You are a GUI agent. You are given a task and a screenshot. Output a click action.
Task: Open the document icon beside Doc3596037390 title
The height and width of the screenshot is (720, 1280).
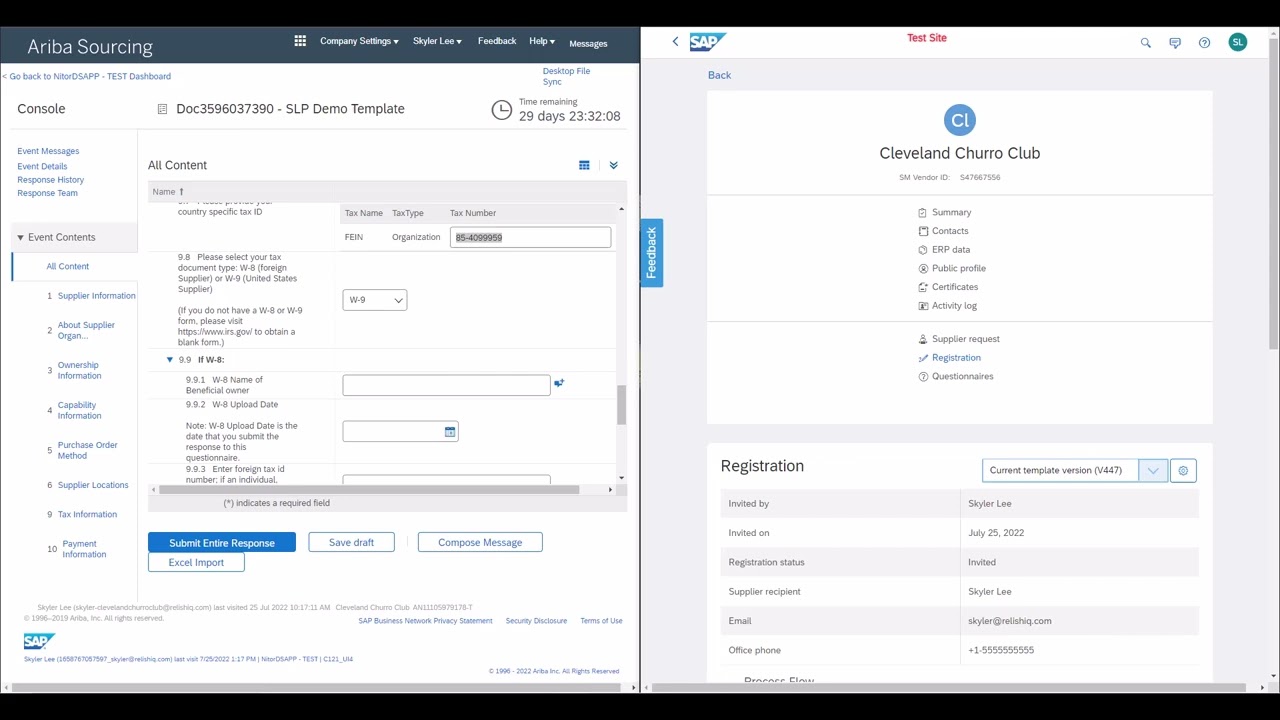tap(162, 109)
